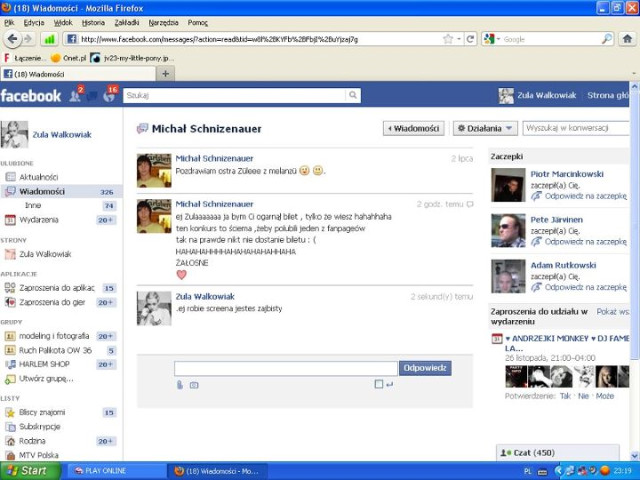Reload the page with the refresh icon
This screenshot has height=480, width=640.
tap(470, 39)
